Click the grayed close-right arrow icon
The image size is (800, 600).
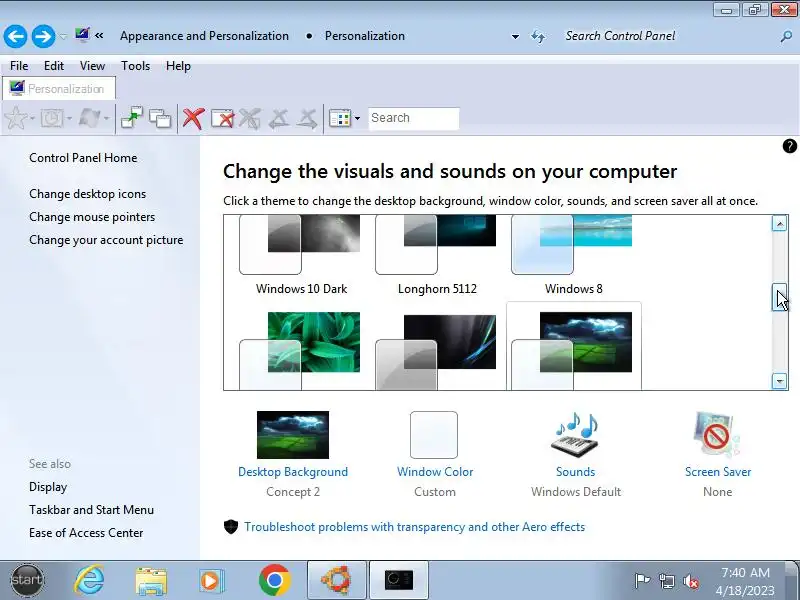(307, 118)
